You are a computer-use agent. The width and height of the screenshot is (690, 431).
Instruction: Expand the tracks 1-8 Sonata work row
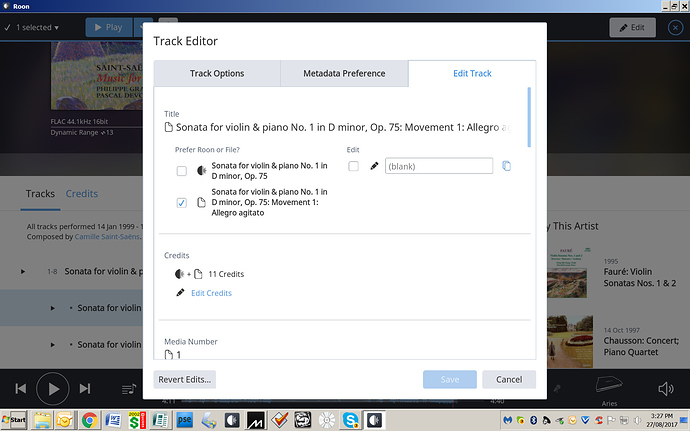[23, 272]
